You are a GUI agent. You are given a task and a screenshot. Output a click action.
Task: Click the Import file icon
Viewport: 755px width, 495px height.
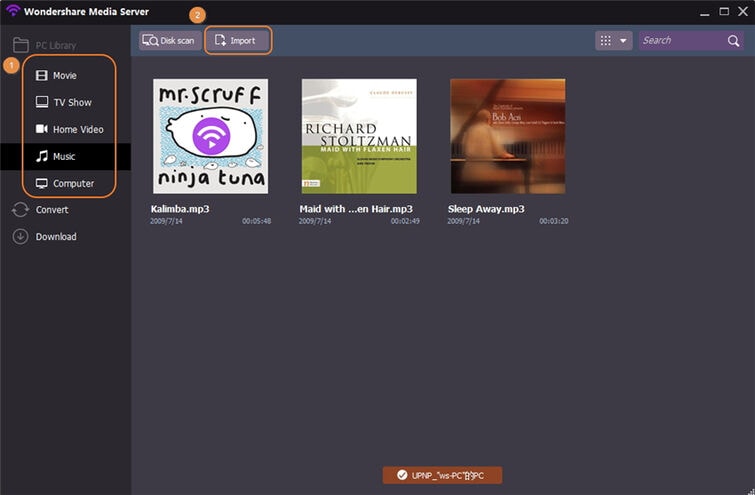220,40
